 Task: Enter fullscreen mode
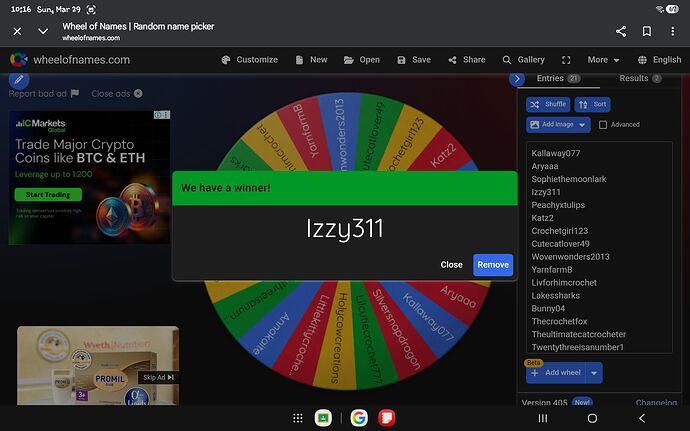pyautogui.click(x=566, y=60)
